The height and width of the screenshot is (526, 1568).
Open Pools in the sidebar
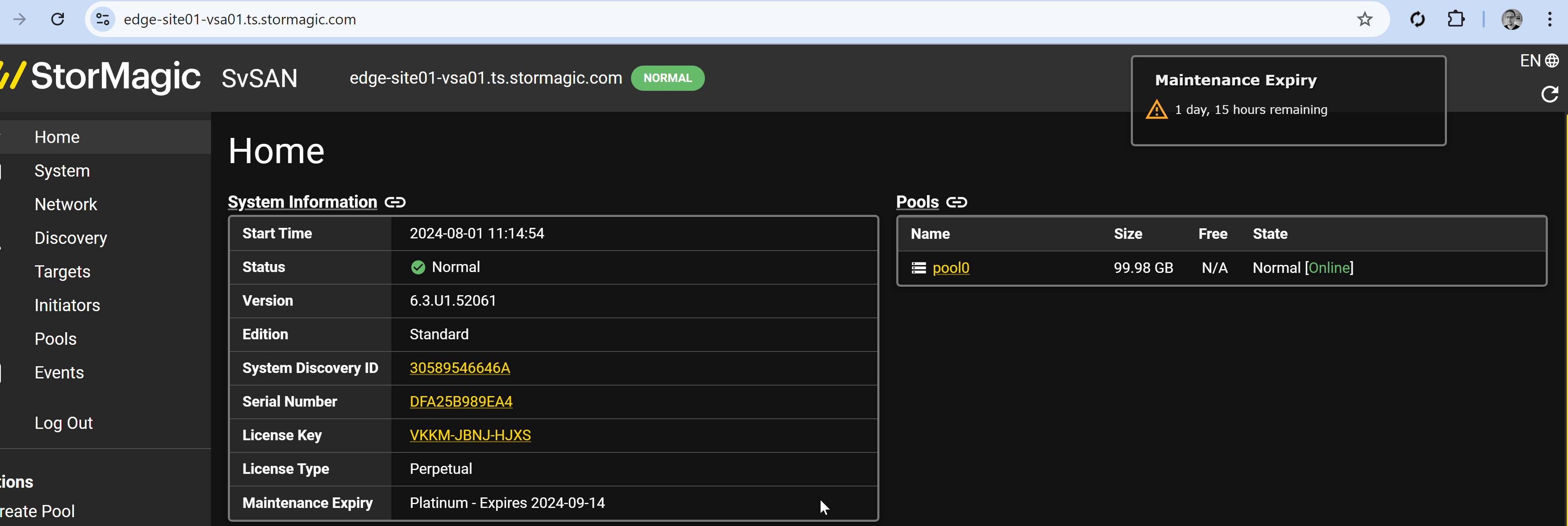[x=55, y=339]
